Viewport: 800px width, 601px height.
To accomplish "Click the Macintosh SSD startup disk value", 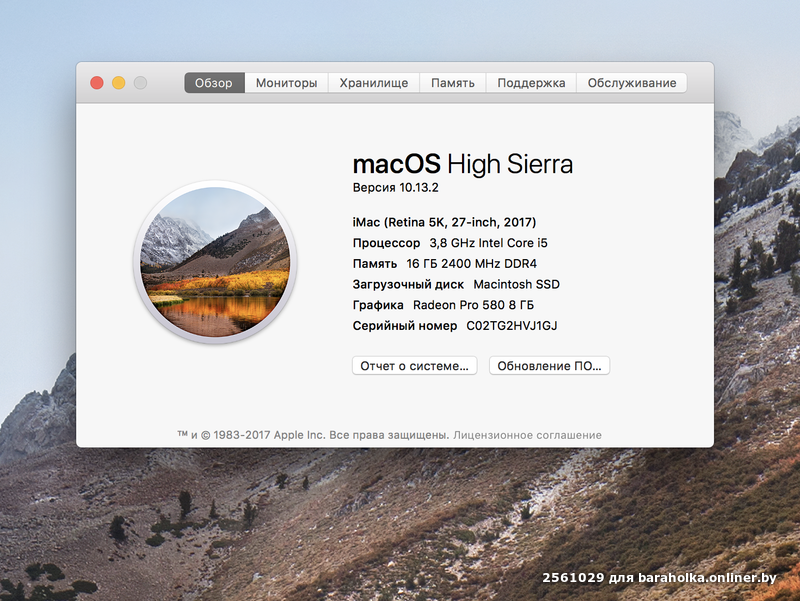I will click(x=516, y=284).
